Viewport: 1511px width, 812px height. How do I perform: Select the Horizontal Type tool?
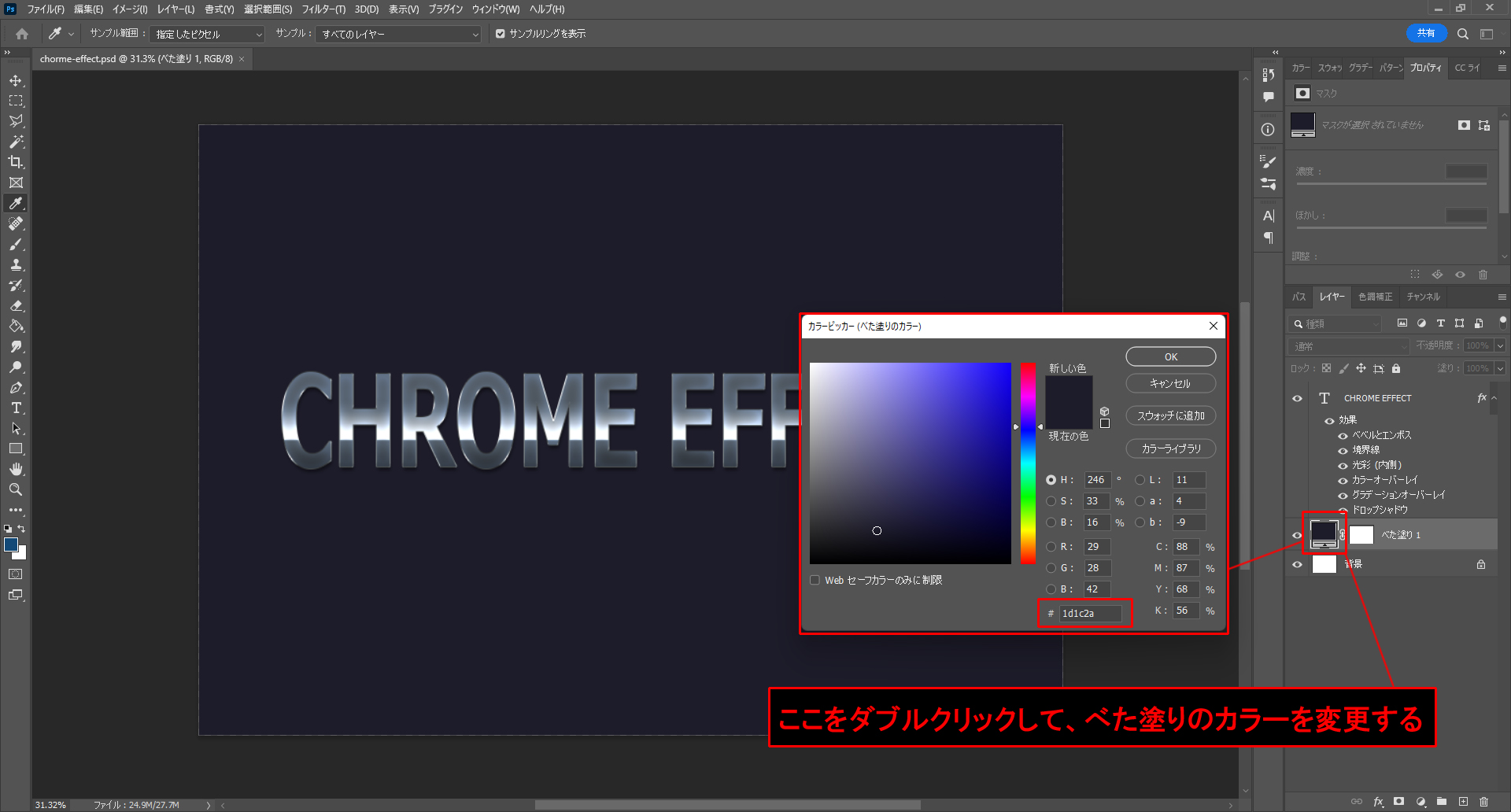tap(16, 408)
